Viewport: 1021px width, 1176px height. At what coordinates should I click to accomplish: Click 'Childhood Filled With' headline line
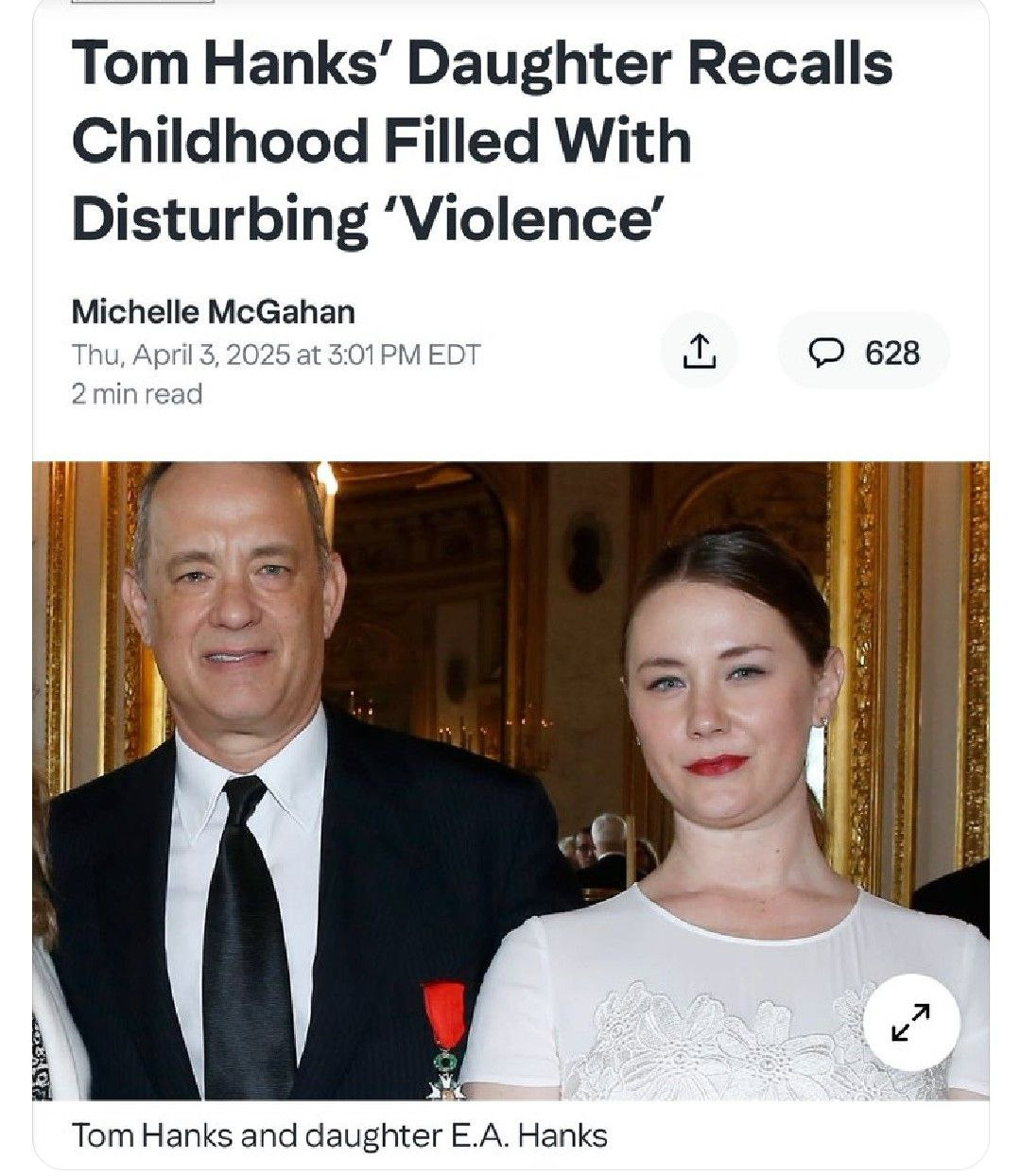[x=381, y=141]
